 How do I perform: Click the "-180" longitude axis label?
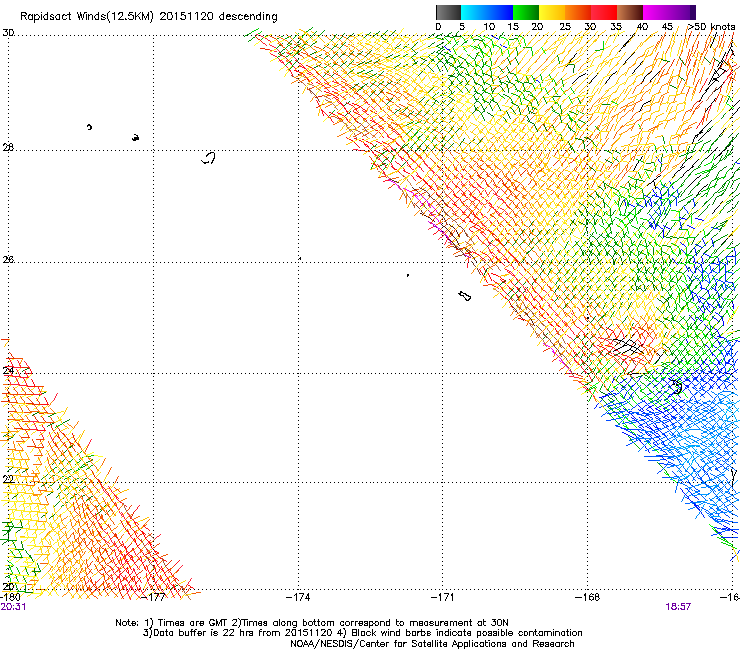(x=10, y=597)
